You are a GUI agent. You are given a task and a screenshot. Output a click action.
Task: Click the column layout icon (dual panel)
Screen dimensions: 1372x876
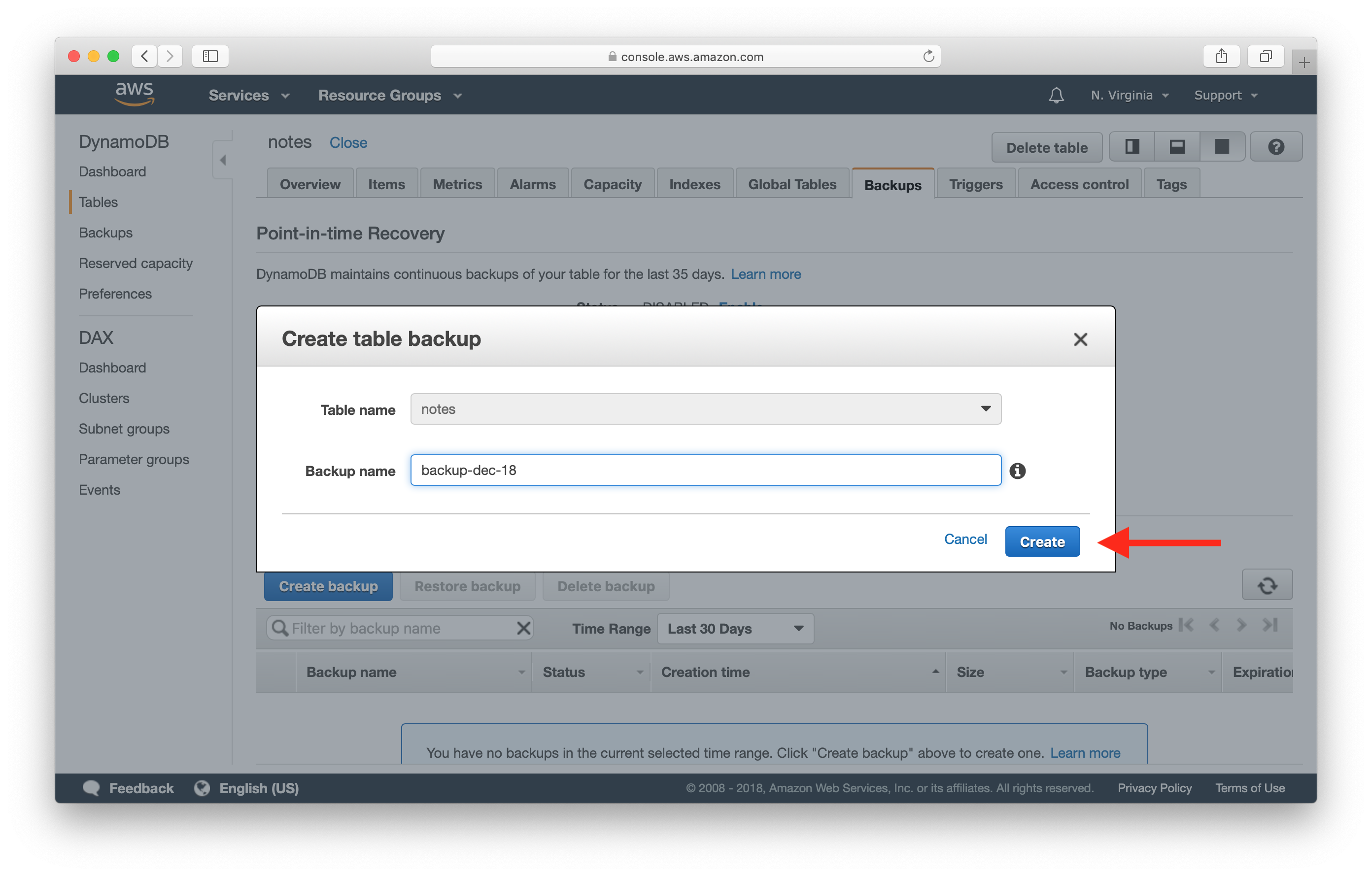point(1130,147)
